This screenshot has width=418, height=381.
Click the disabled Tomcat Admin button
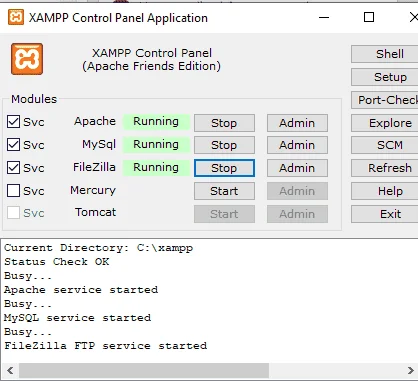pos(297,214)
